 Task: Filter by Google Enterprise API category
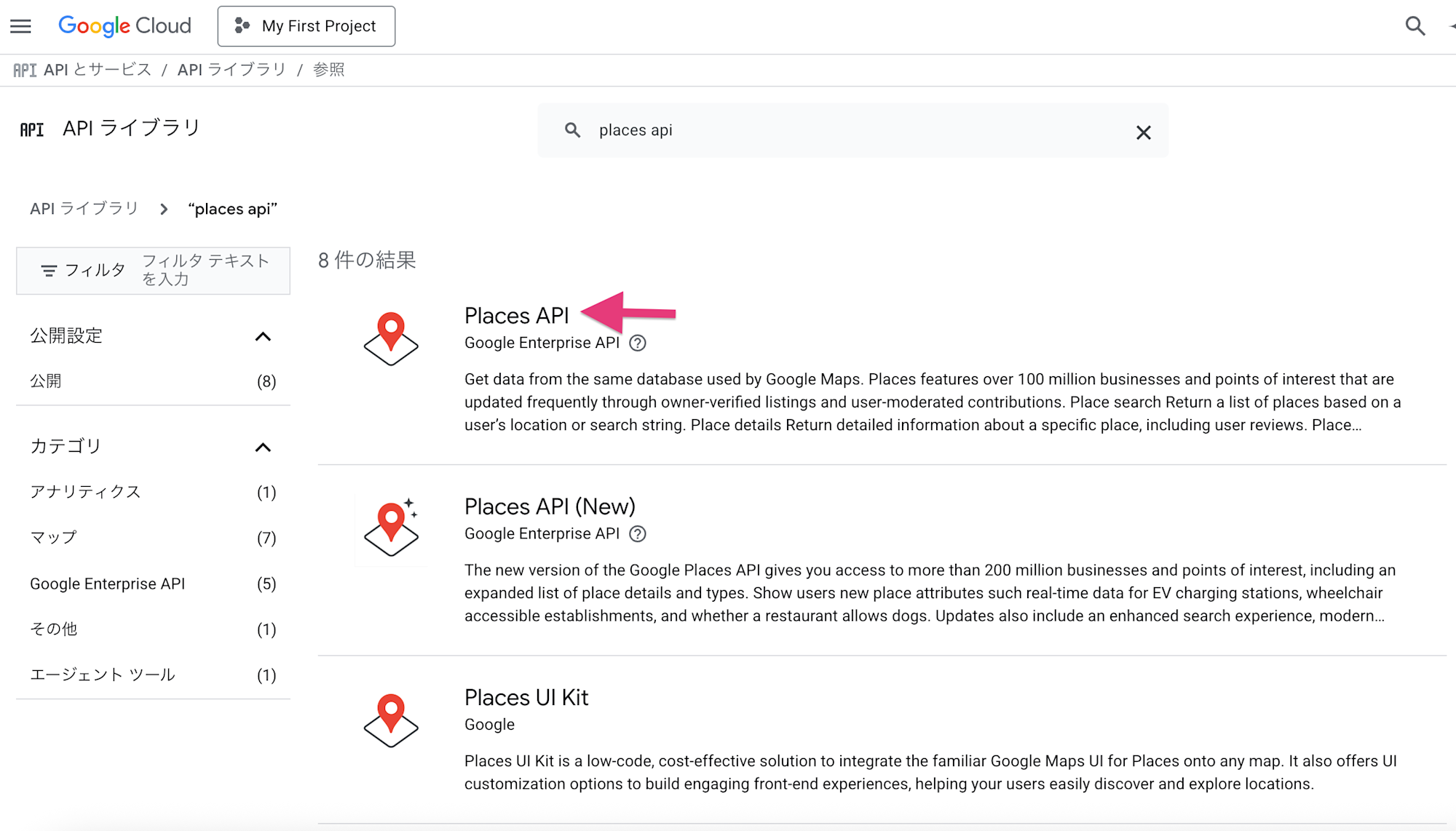pos(108,584)
